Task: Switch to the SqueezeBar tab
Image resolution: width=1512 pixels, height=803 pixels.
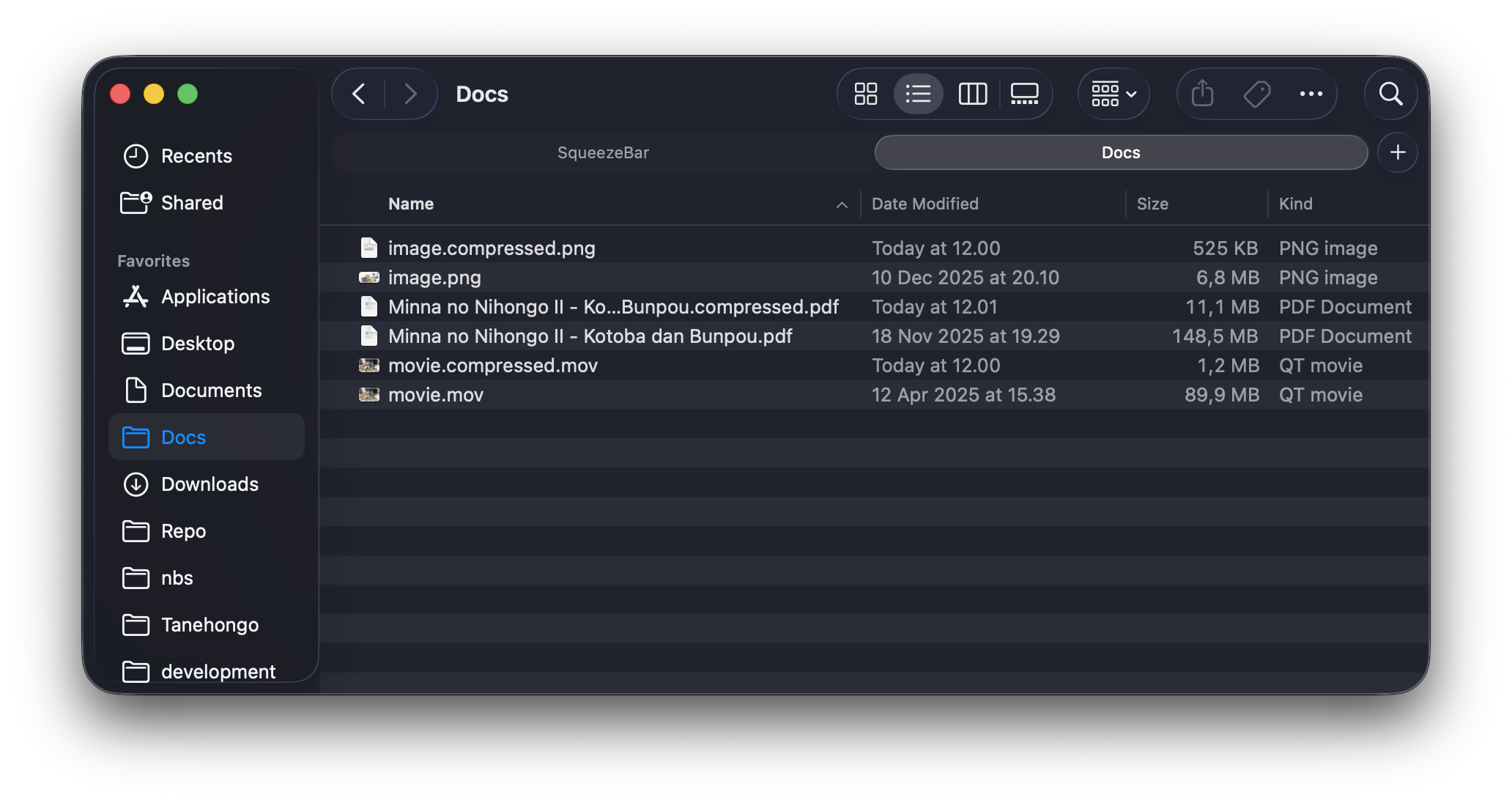Action: point(603,152)
